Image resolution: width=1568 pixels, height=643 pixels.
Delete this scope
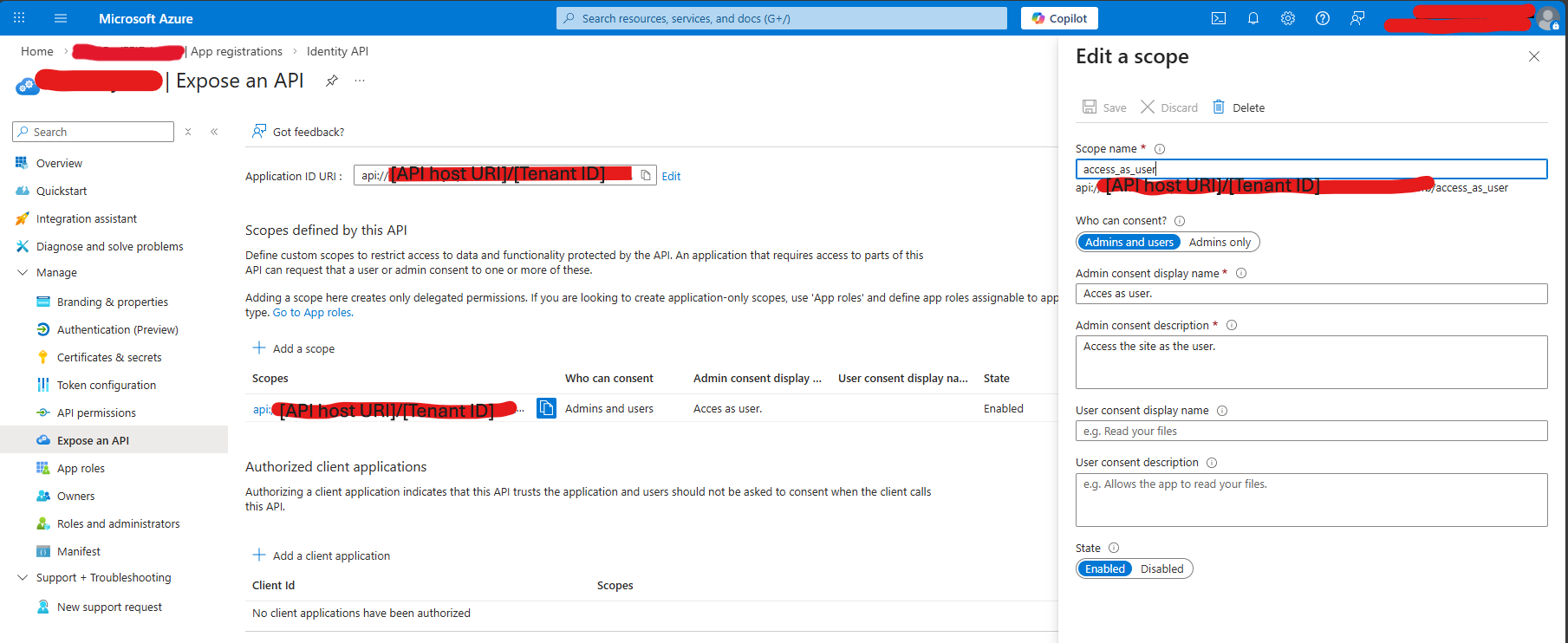tap(1239, 107)
